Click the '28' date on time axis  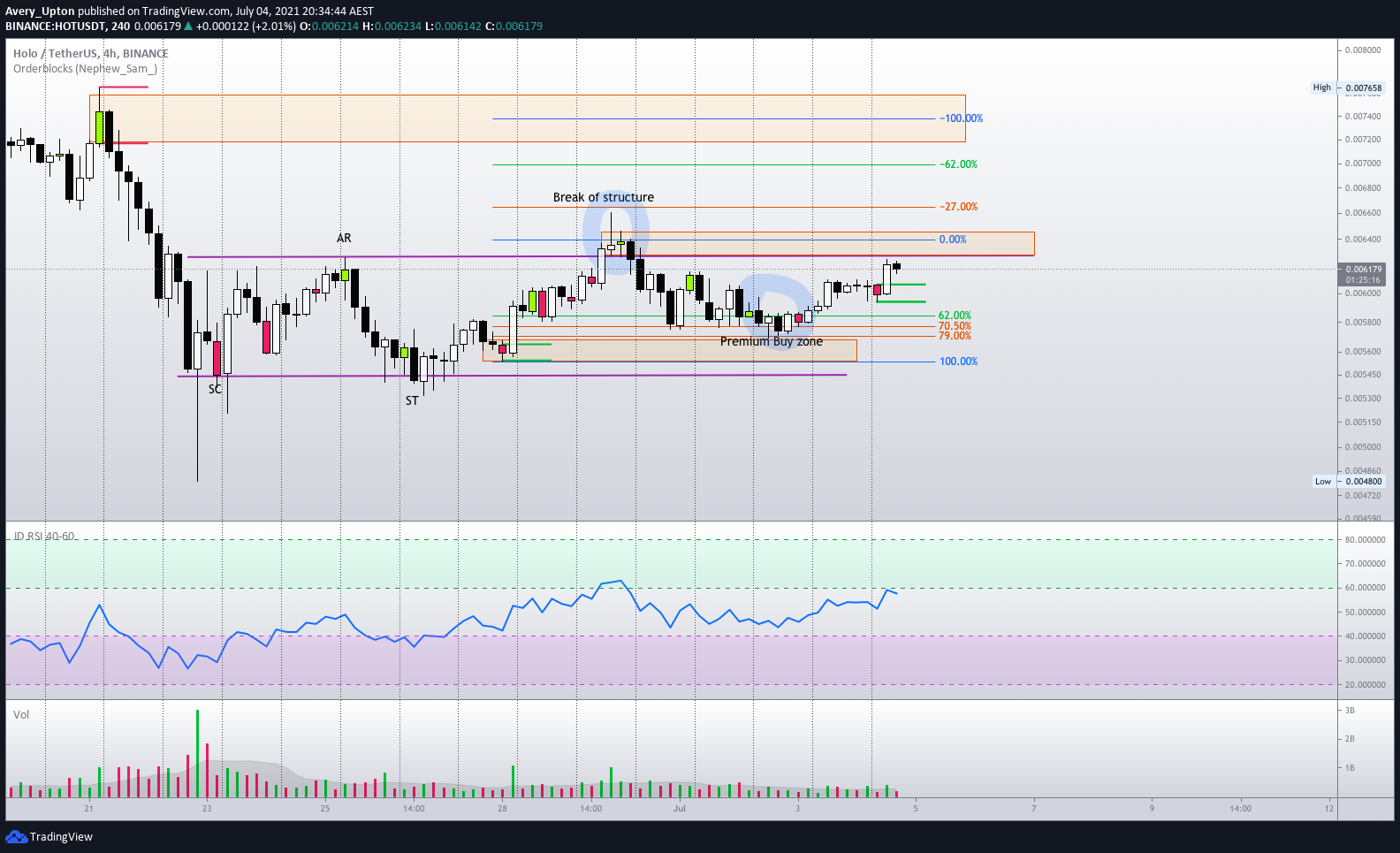click(502, 808)
